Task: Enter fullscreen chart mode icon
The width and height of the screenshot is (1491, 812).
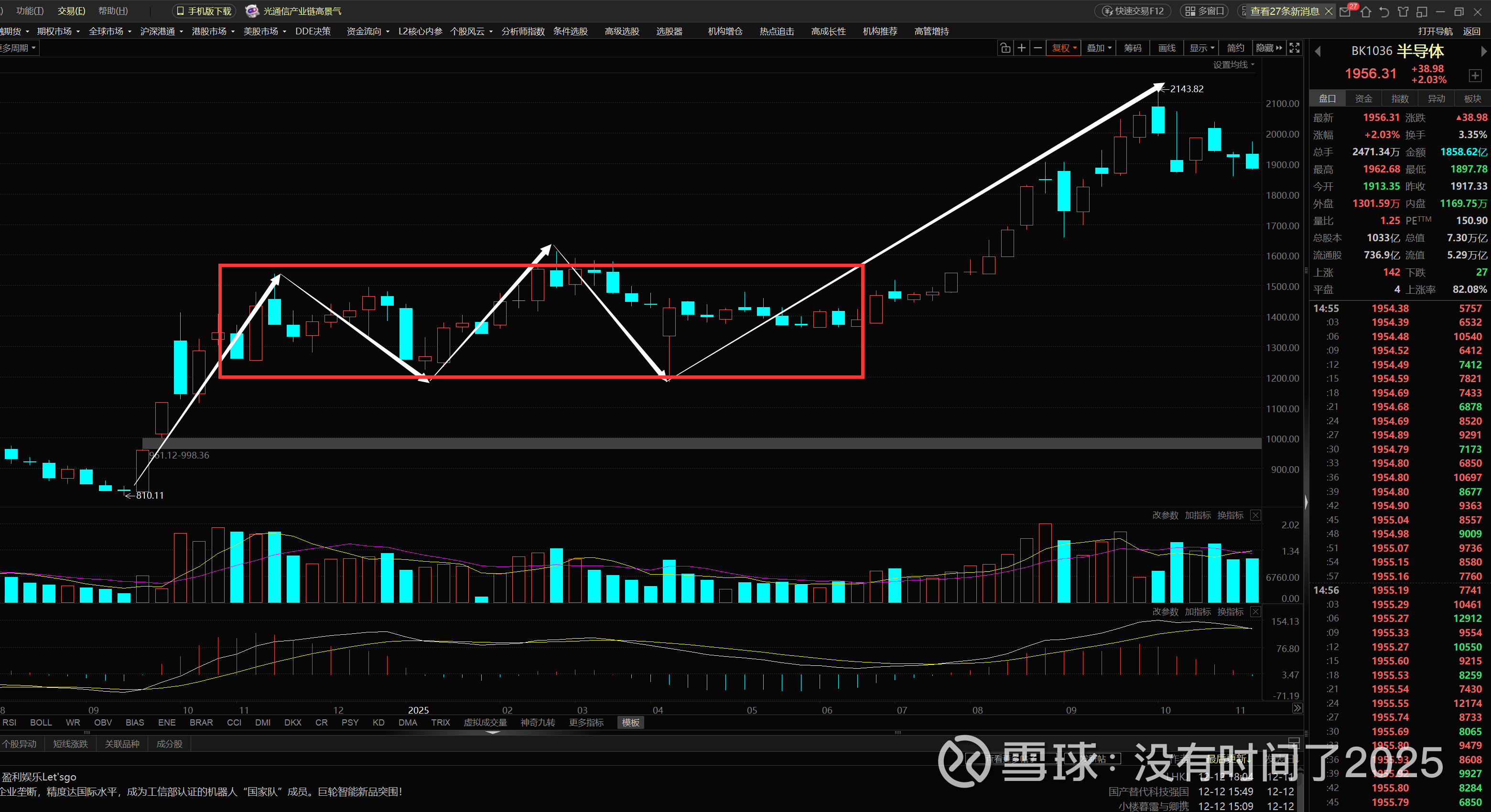Action: tap(1294, 48)
